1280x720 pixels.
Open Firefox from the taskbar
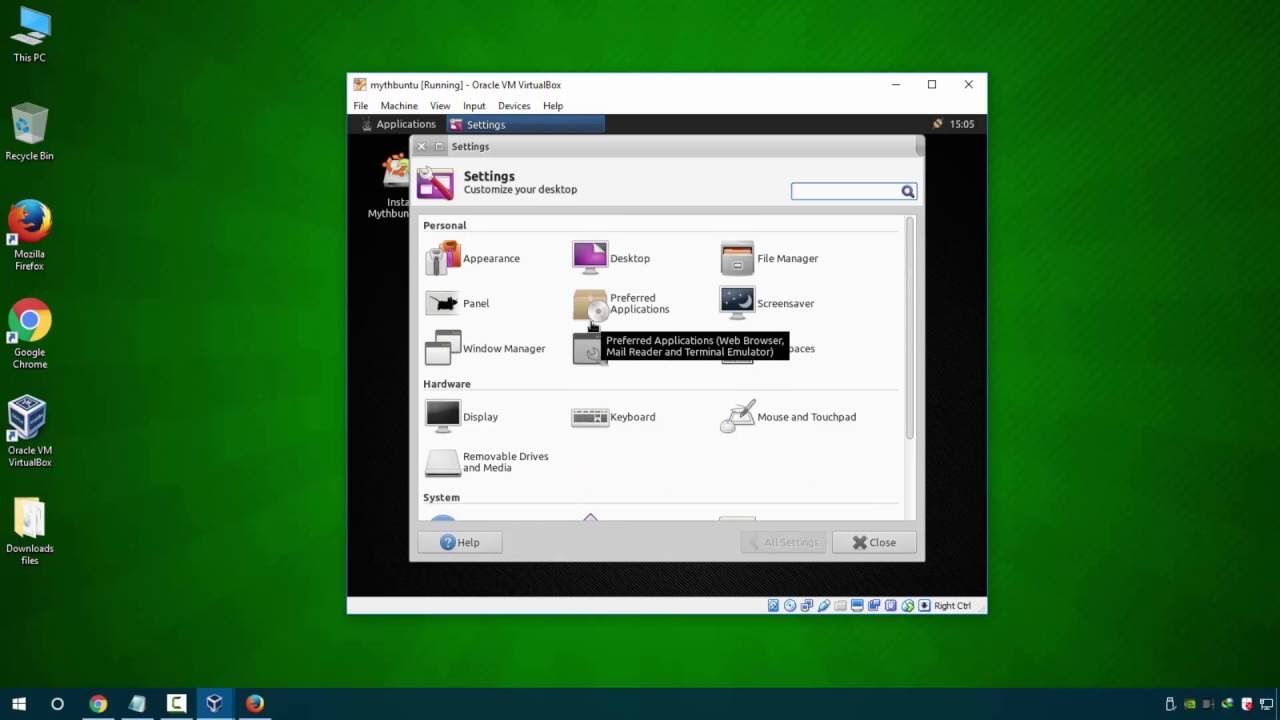point(254,704)
